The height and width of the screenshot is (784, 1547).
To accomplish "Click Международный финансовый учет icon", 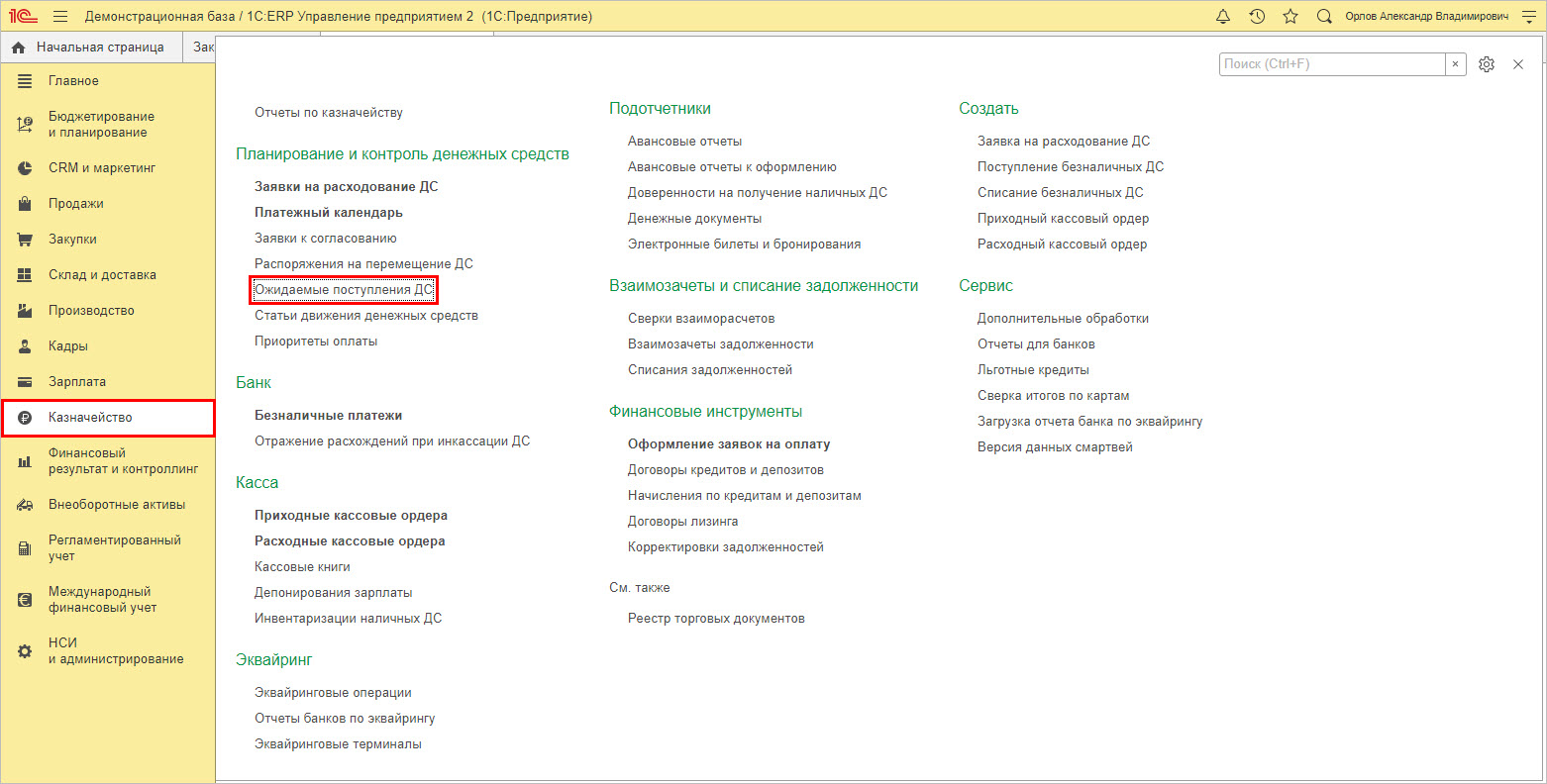I will click(26, 600).
